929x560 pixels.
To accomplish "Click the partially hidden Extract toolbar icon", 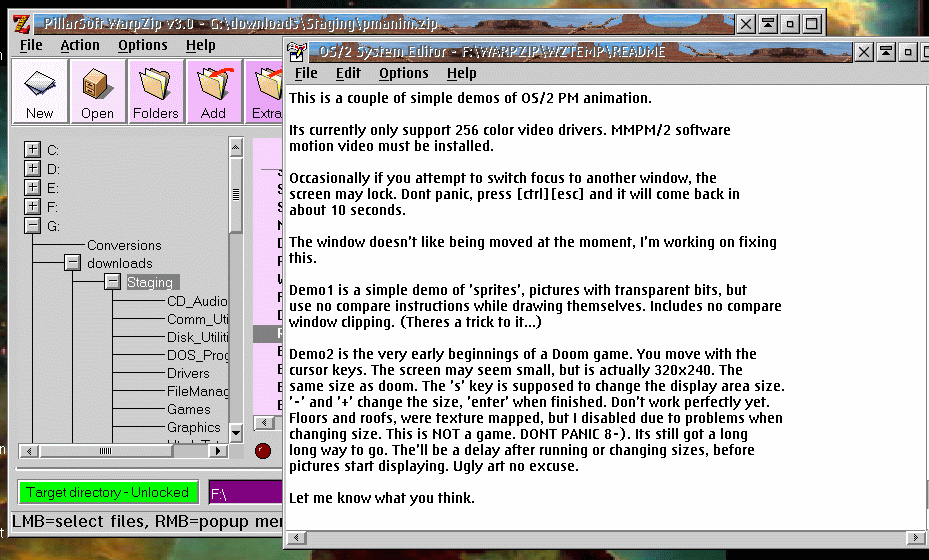I will pos(266,91).
